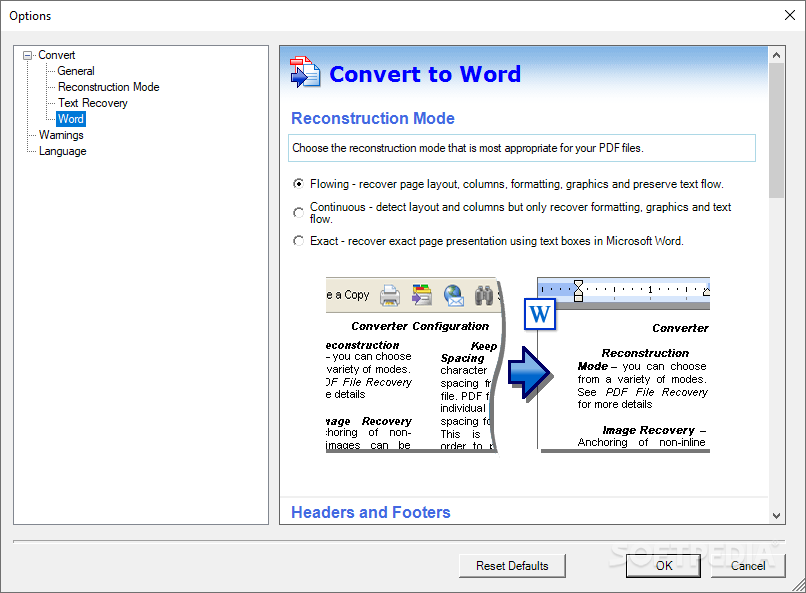This screenshot has width=806, height=593.
Task: Select the Continuous reconstruction mode radio
Action: [298, 212]
